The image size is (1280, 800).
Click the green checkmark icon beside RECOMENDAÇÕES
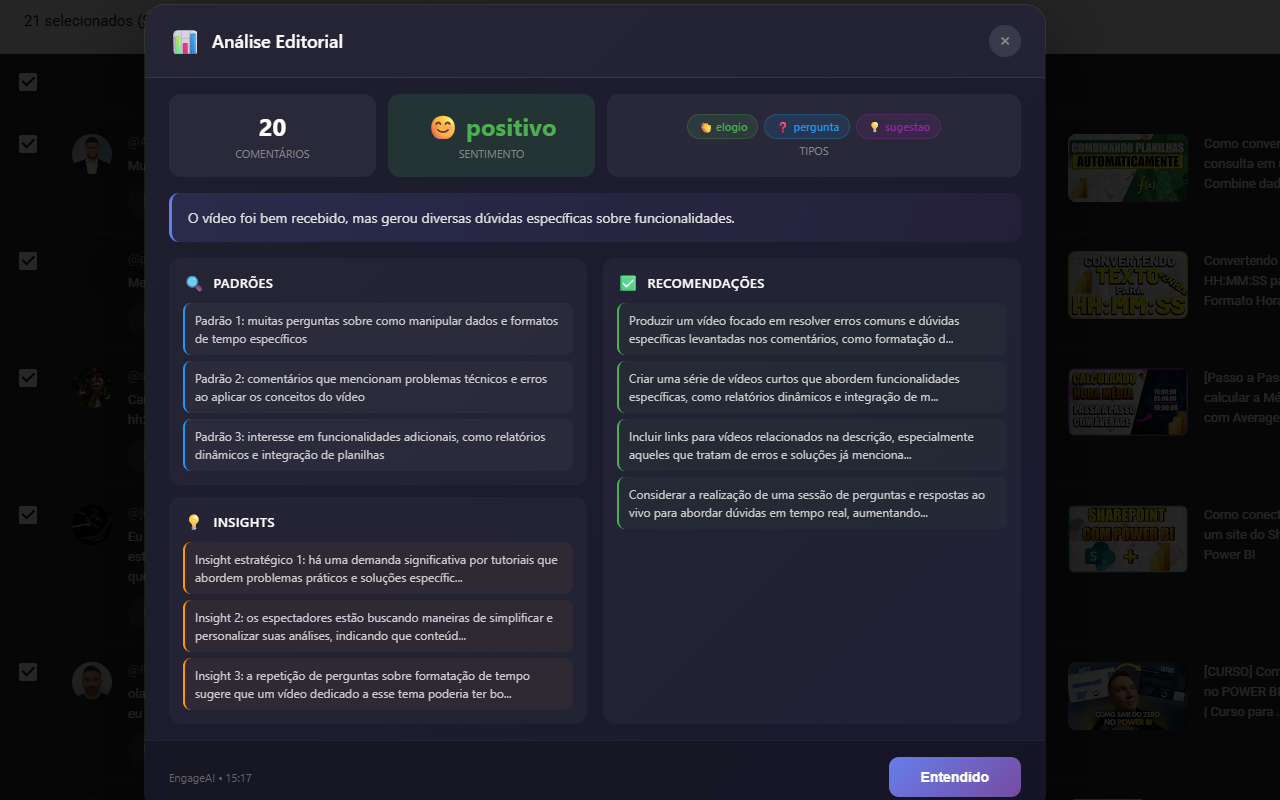pos(627,283)
